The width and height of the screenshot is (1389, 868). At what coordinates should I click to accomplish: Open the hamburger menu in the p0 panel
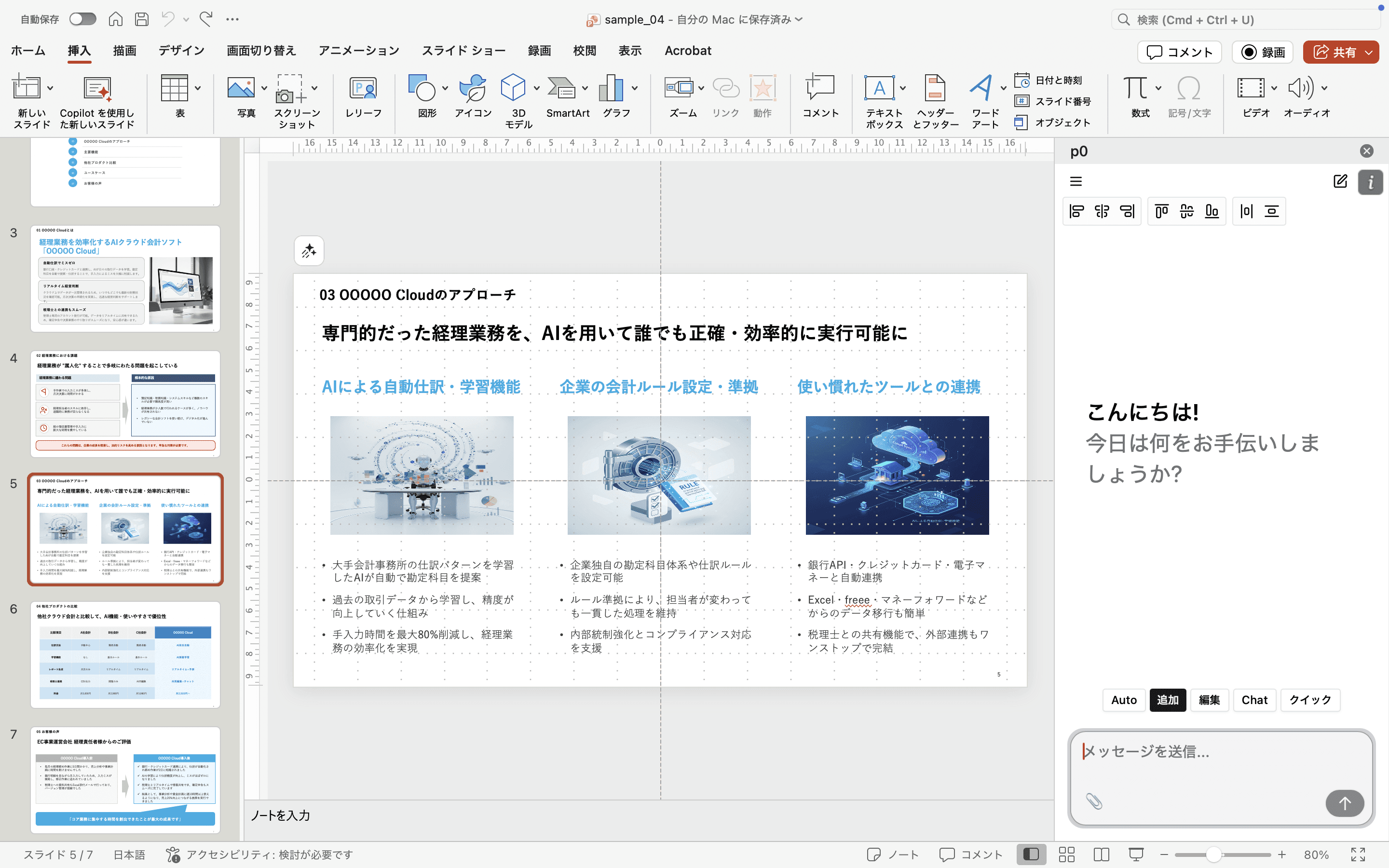point(1076,181)
